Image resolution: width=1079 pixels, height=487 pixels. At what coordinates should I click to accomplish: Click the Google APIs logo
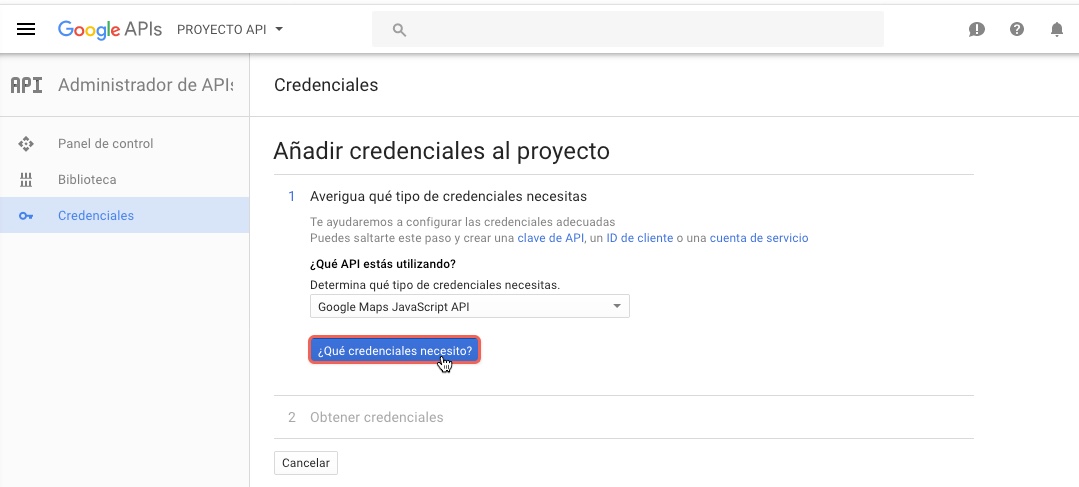[110, 29]
